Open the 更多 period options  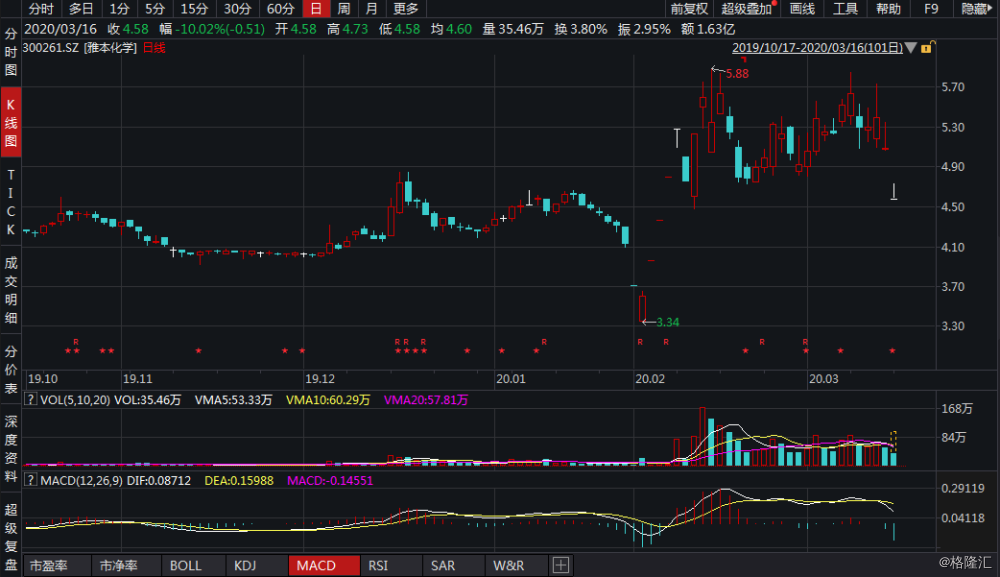click(406, 9)
